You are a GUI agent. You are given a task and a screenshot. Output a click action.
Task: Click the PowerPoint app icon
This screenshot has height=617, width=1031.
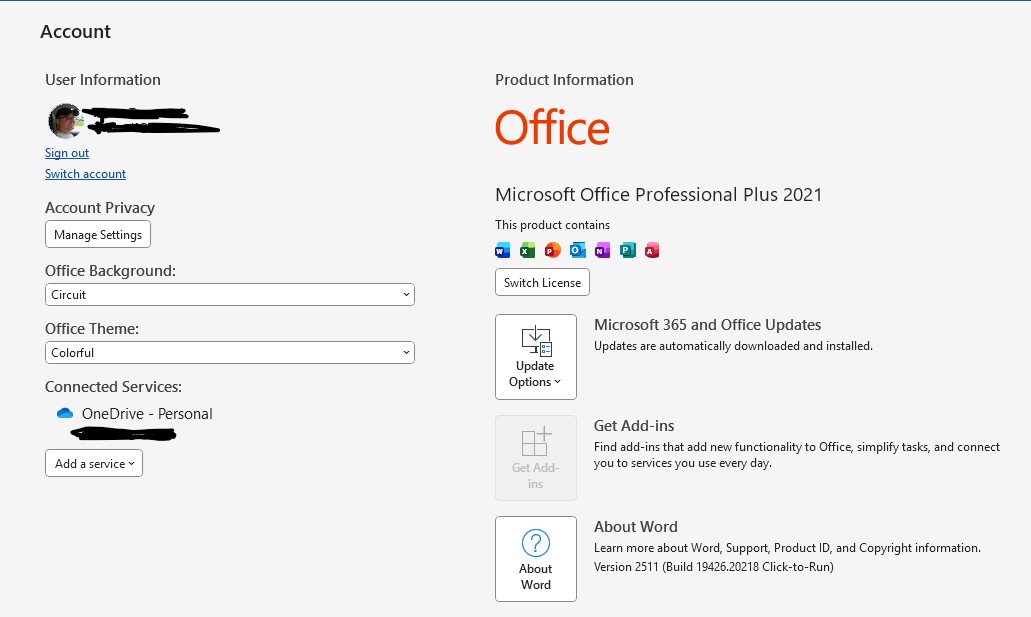pos(552,250)
